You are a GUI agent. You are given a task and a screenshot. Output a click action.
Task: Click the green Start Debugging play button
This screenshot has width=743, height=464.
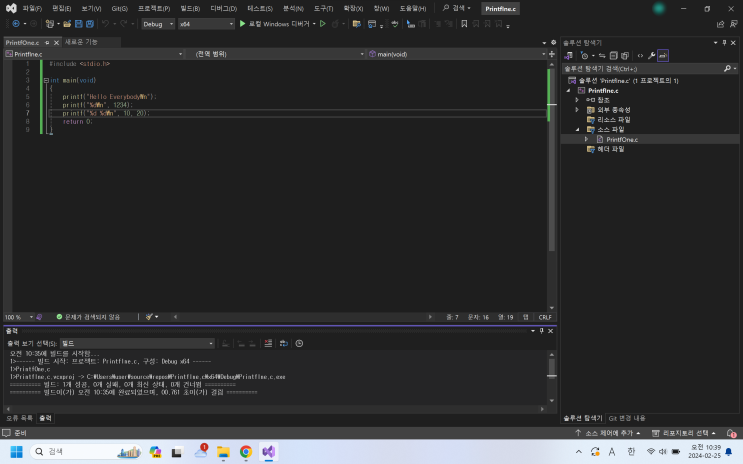tap(242, 23)
